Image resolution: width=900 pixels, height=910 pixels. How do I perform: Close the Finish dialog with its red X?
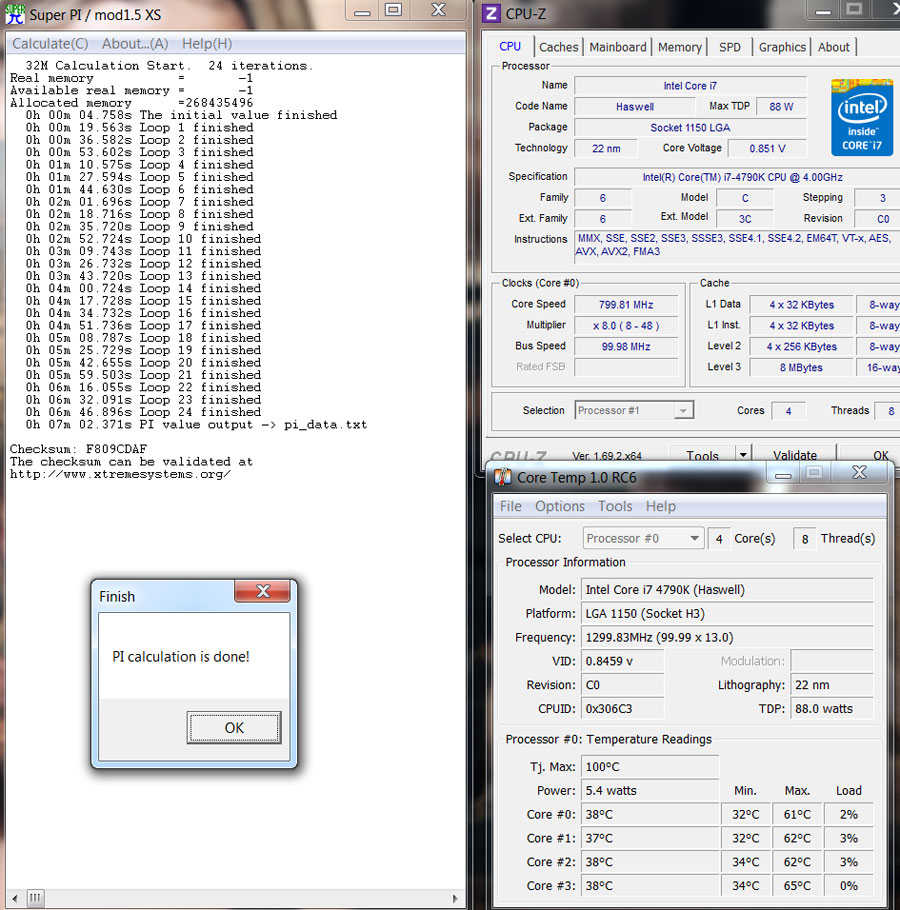point(262,591)
